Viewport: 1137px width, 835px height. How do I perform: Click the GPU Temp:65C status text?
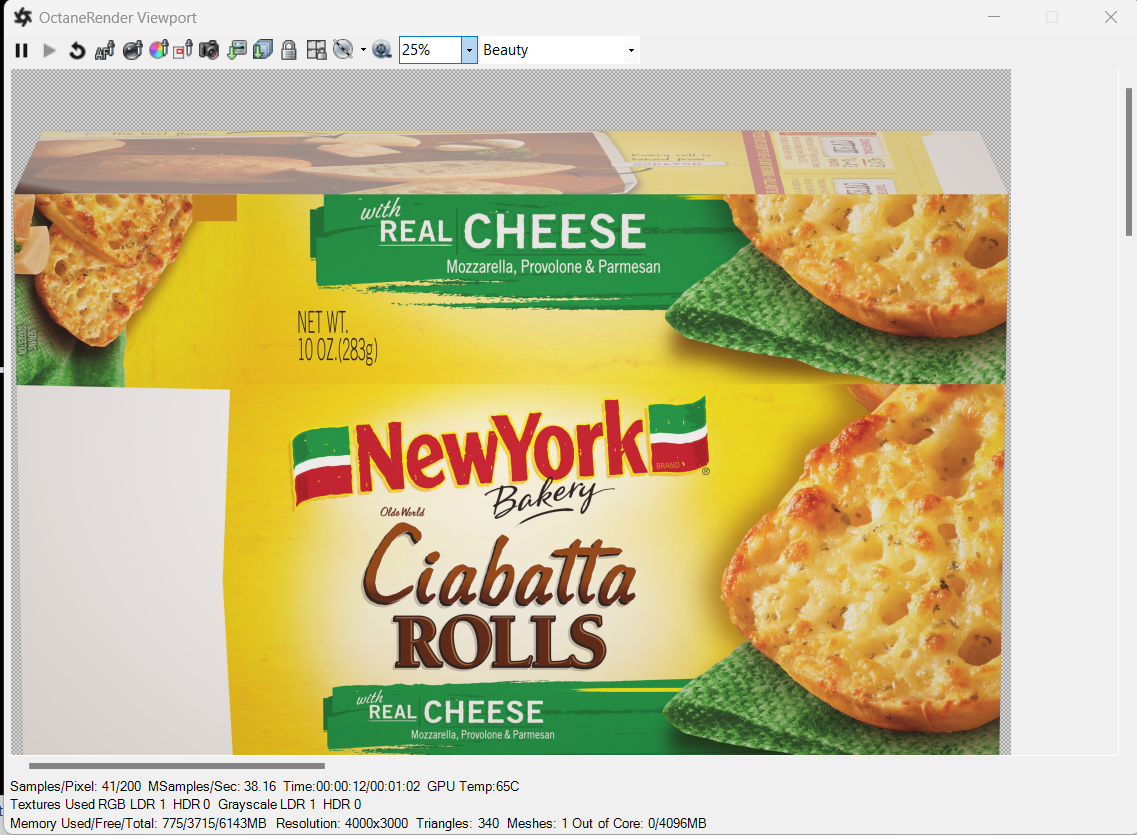[x=473, y=786]
